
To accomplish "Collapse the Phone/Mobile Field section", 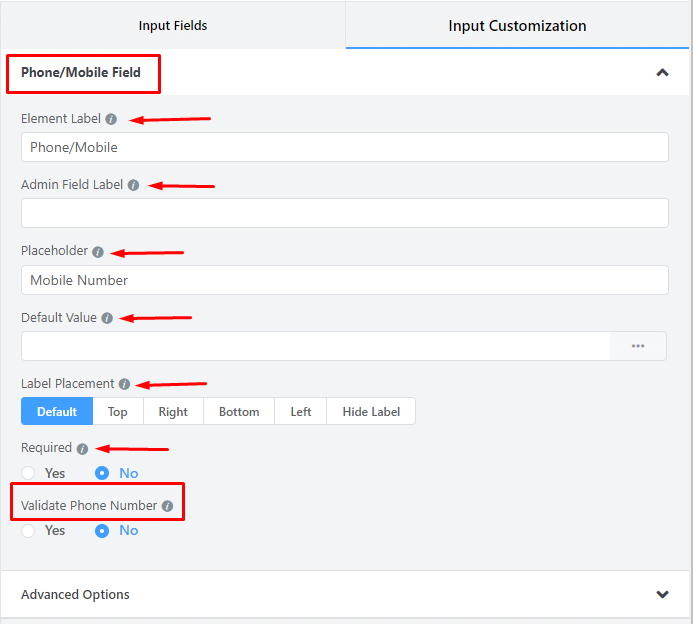I will [x=662, y=73].
